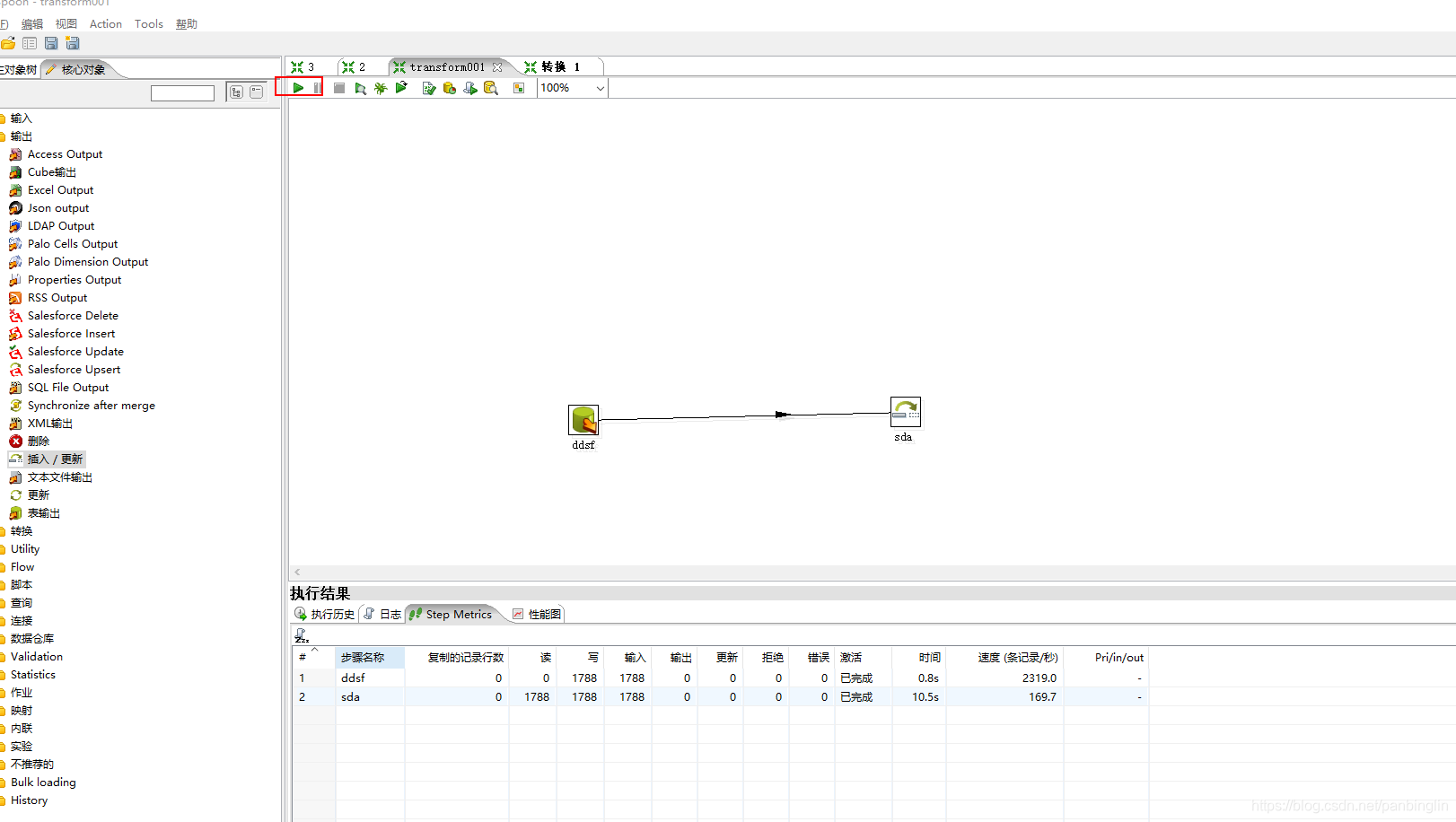Expand the 转换 category folder
Viewport: 1456px width, 822px height.
pyautogui.click(x=22, y=531)
